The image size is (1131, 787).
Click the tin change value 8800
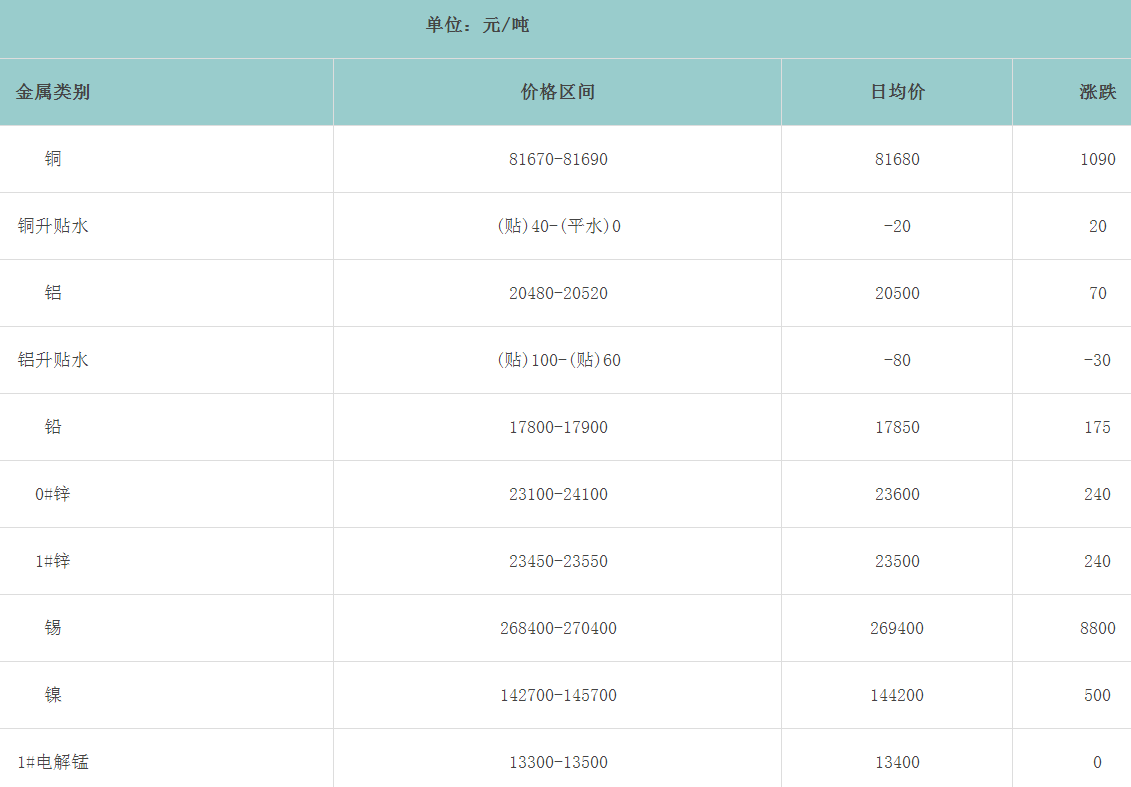pyautogui.click(x=1097, y=628)
